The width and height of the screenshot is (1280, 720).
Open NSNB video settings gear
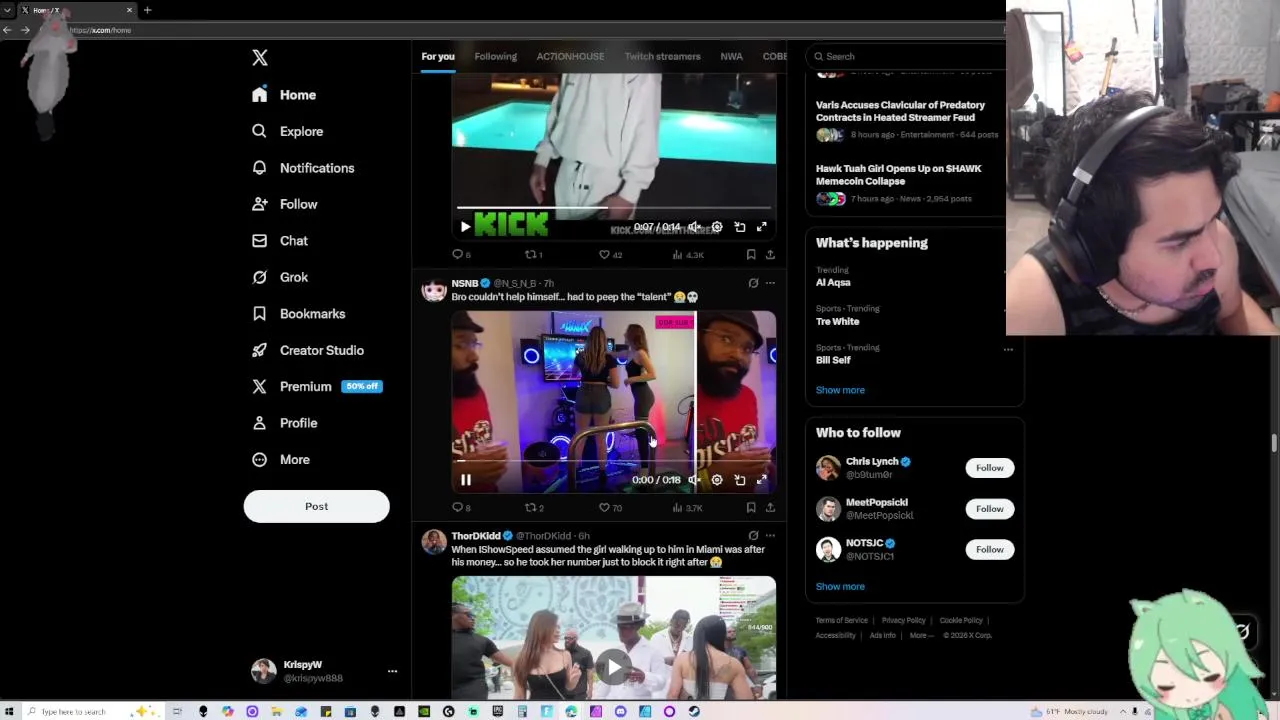717,480
